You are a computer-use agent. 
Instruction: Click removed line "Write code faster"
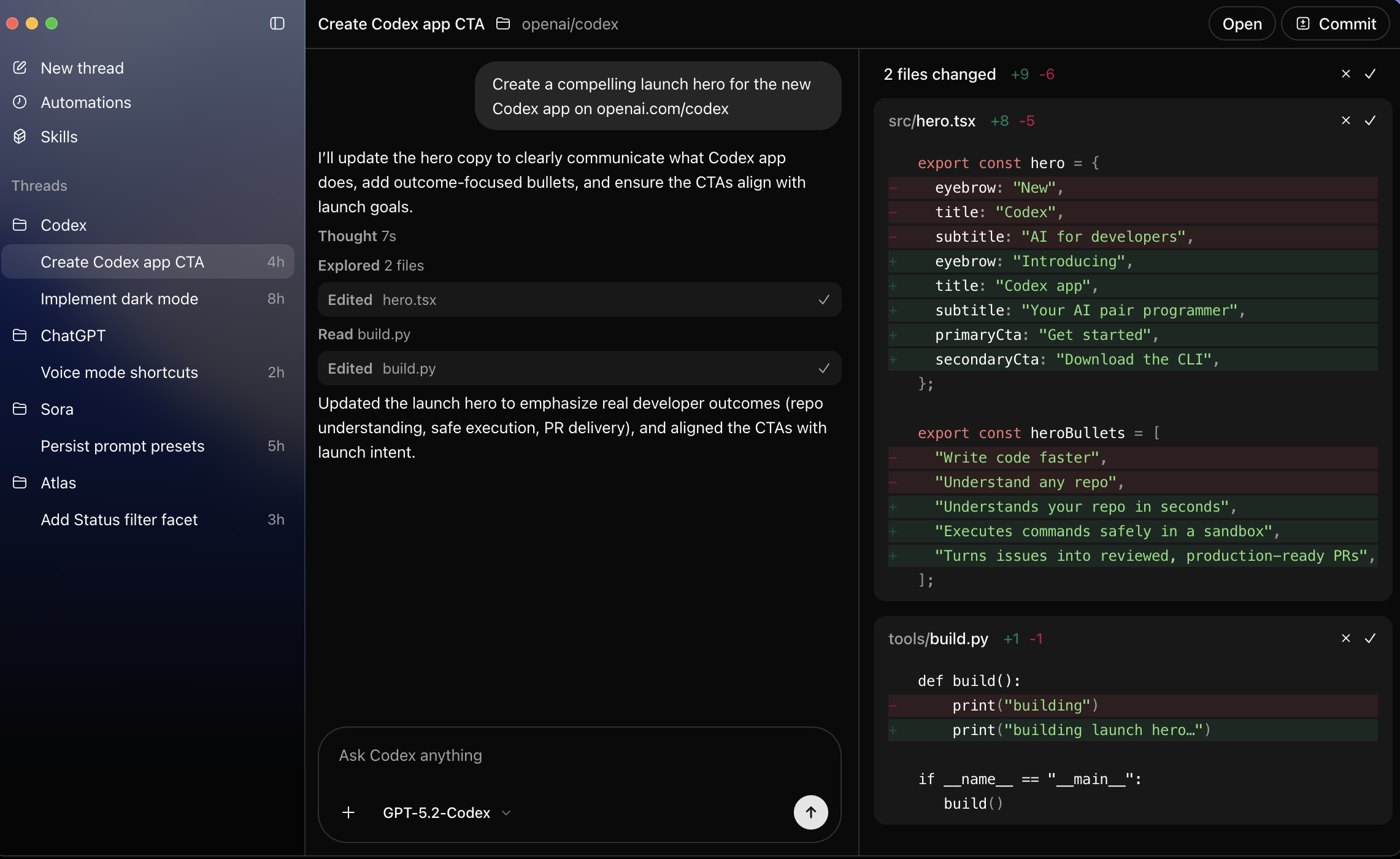[1133, 458]
